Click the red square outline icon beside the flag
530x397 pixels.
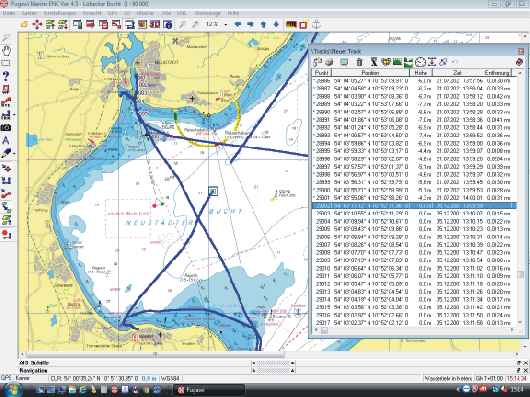[303, 25]
